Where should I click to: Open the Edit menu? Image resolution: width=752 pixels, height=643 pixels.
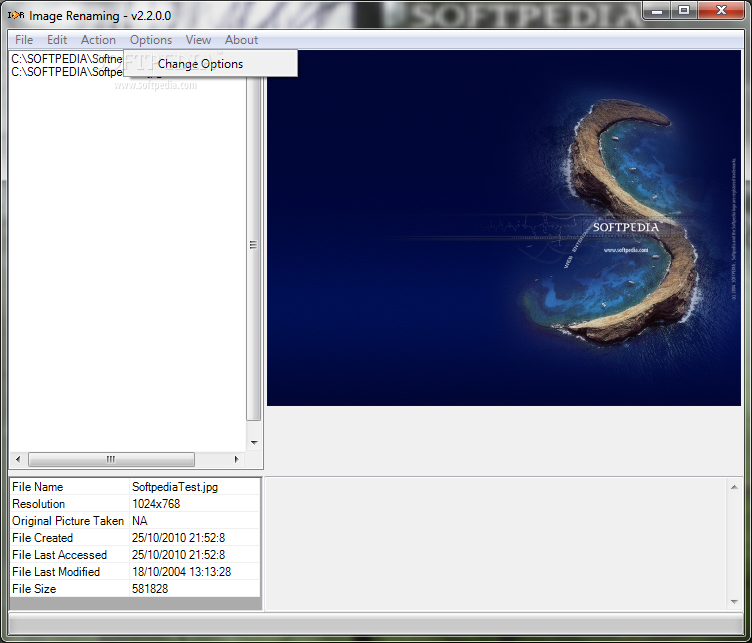coord(57,40)
